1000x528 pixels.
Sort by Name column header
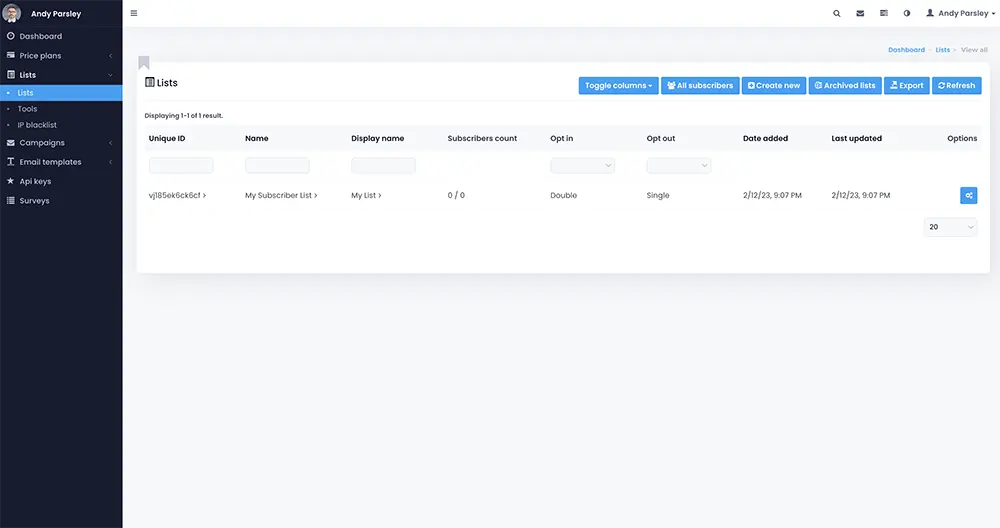point(257,138)
